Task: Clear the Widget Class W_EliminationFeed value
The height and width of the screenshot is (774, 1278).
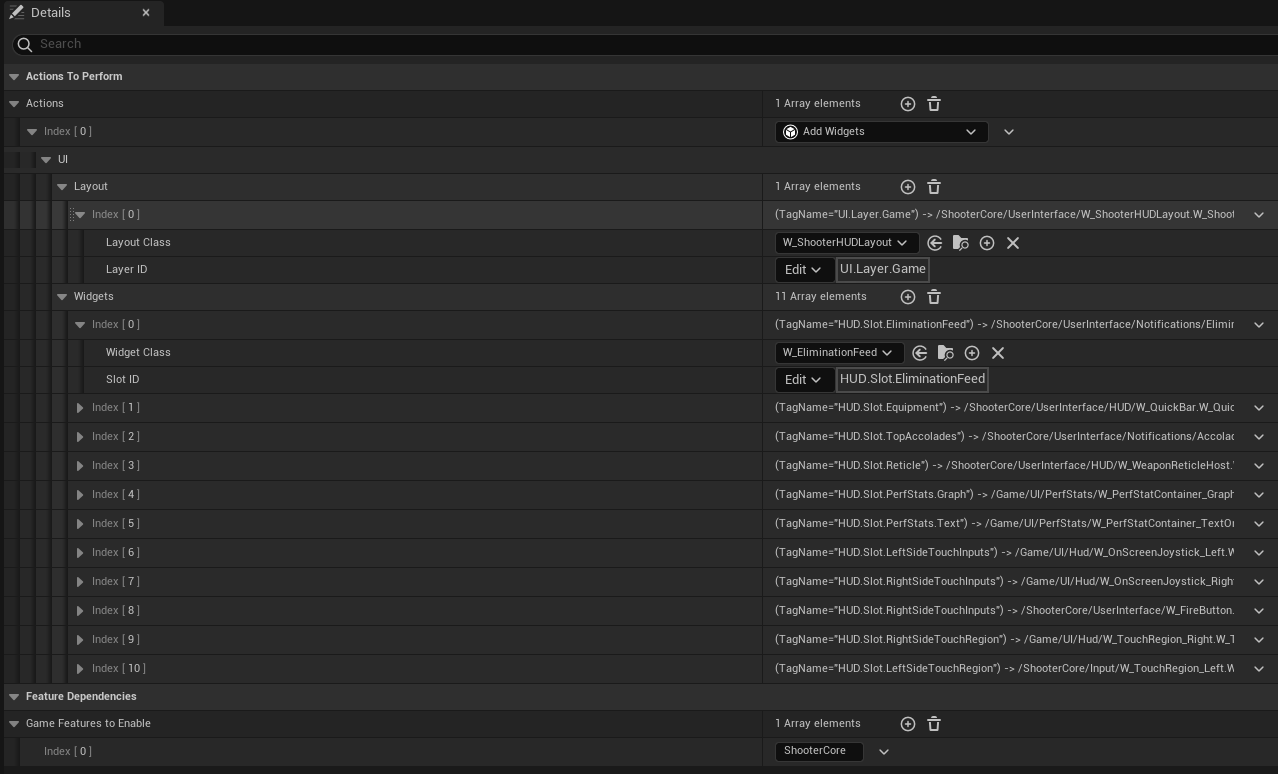Action: [997, 353]
